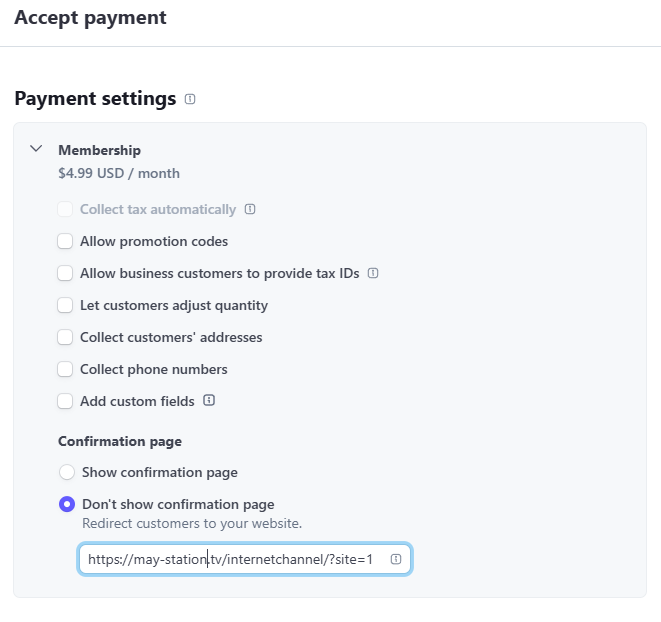This screenshot has width=661, height=622.
Task: Collapse the Membership section chevron
Action: (36, 149)
